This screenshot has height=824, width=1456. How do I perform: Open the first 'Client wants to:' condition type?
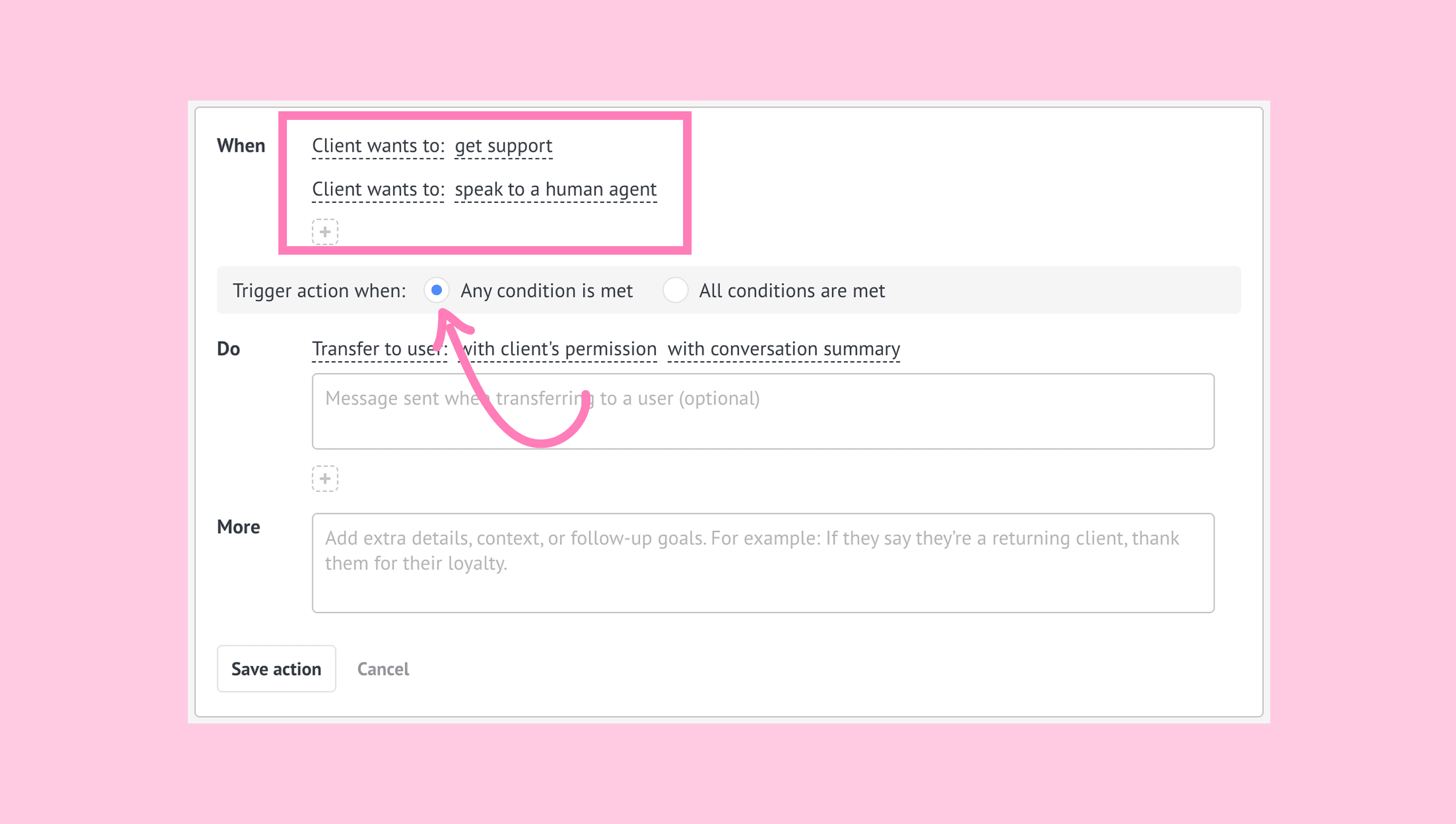tap(378, 146)
